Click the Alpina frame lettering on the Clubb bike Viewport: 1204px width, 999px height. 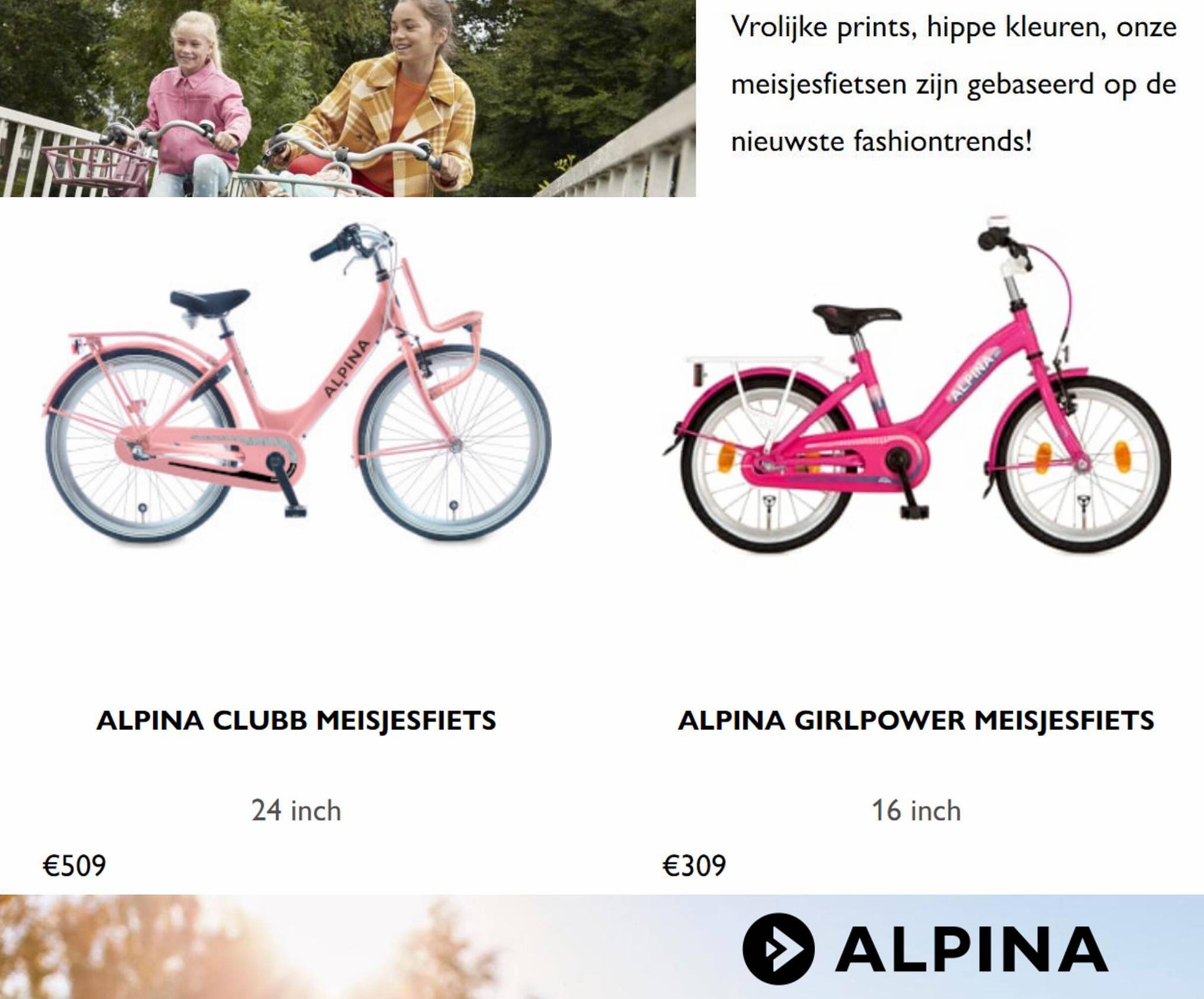pos(346,369)
